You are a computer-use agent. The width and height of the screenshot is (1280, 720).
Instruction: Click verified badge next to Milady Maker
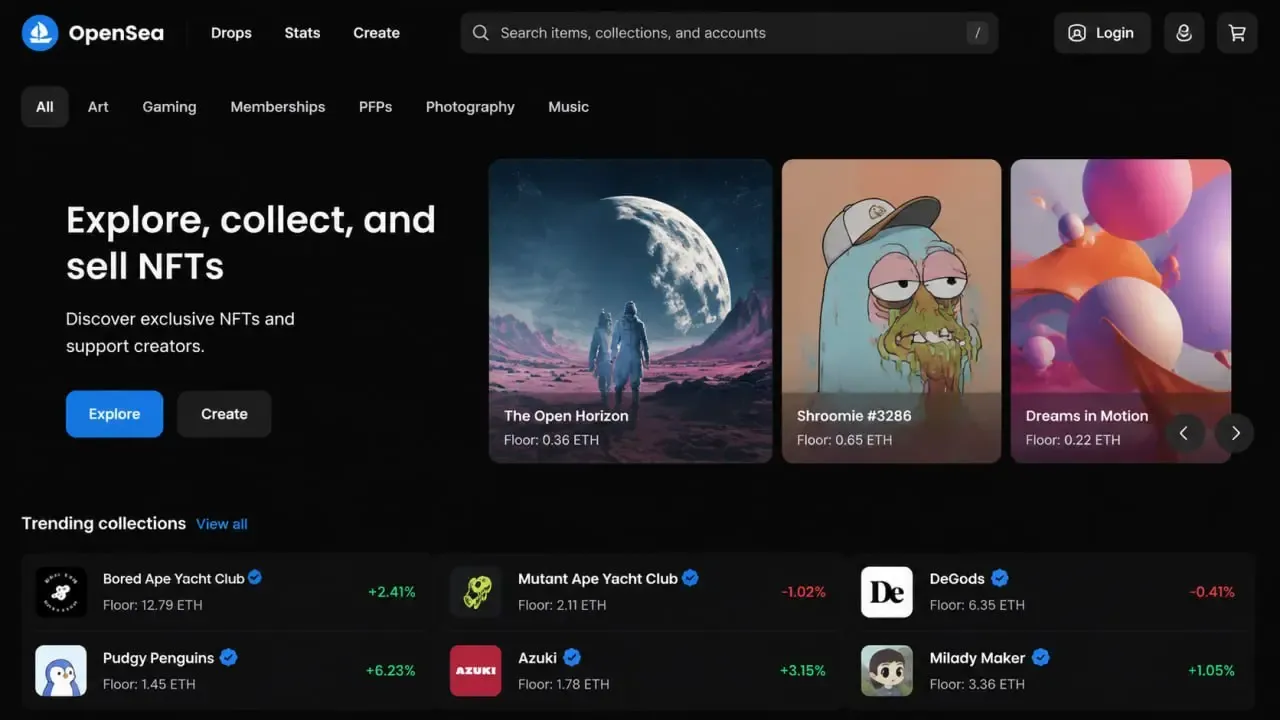click(x=1041, y=657)
